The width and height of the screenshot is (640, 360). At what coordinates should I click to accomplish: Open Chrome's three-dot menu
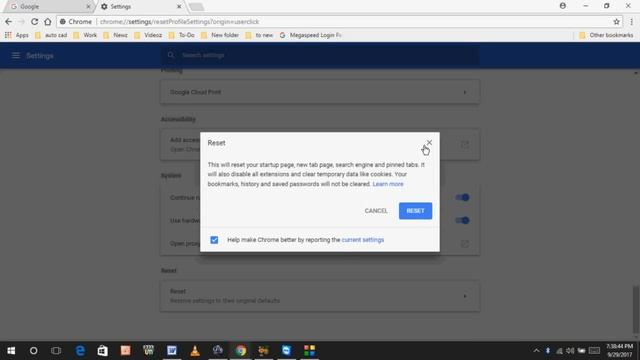point(631,22)
